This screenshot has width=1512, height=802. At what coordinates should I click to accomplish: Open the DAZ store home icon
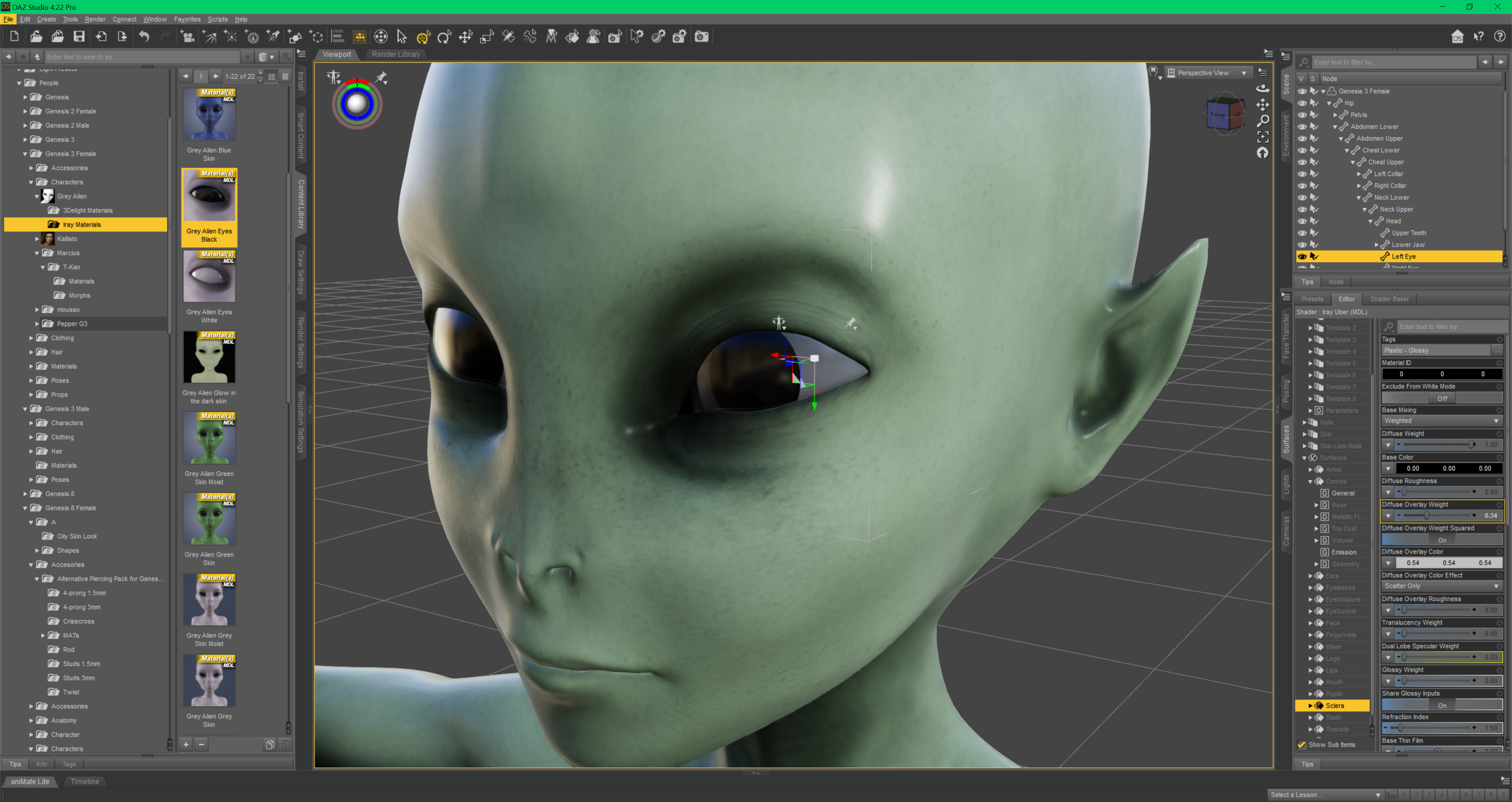pyautogui.click(x=1457, y=36)
